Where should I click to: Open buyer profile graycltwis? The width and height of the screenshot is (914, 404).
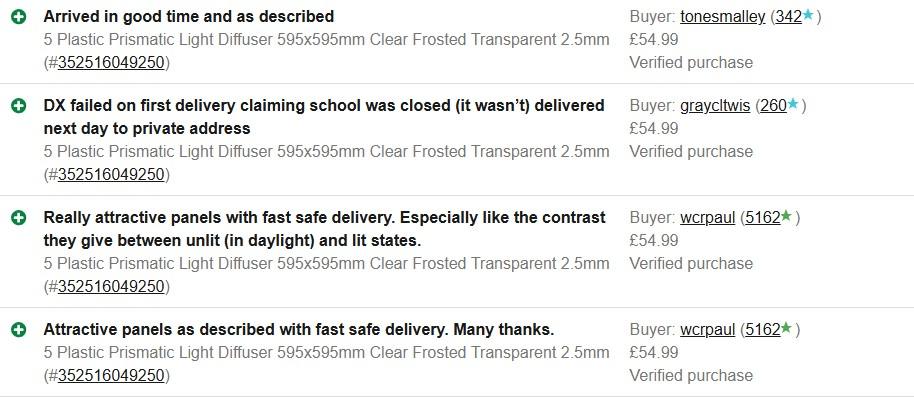tap(715, 106)
